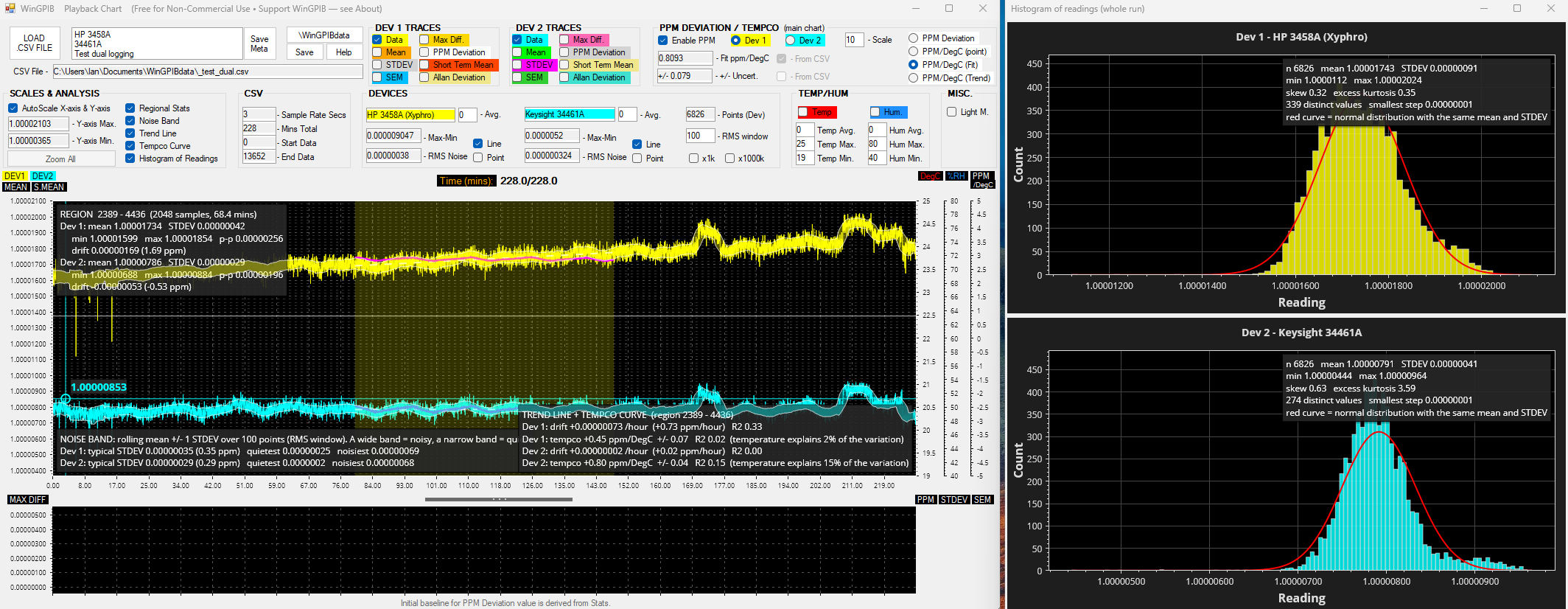
Task: Click the Zoom All button
Action: tap(61, 159)
